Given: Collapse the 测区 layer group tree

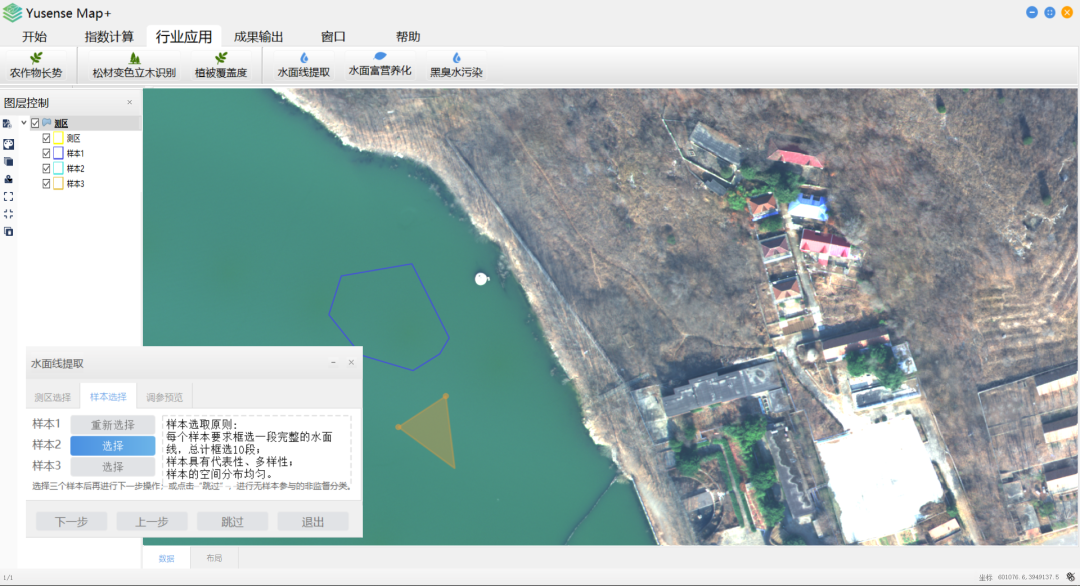Looking at the screenshot, I should click(24, 123).
